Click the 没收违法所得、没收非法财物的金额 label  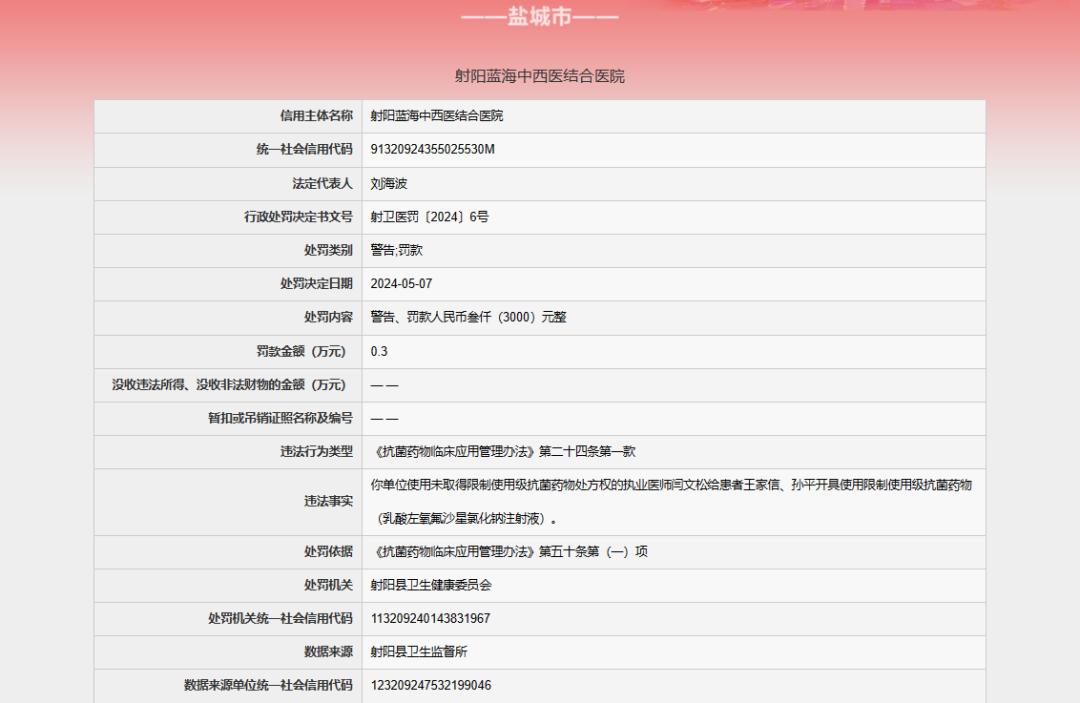(x=229, y=385)
